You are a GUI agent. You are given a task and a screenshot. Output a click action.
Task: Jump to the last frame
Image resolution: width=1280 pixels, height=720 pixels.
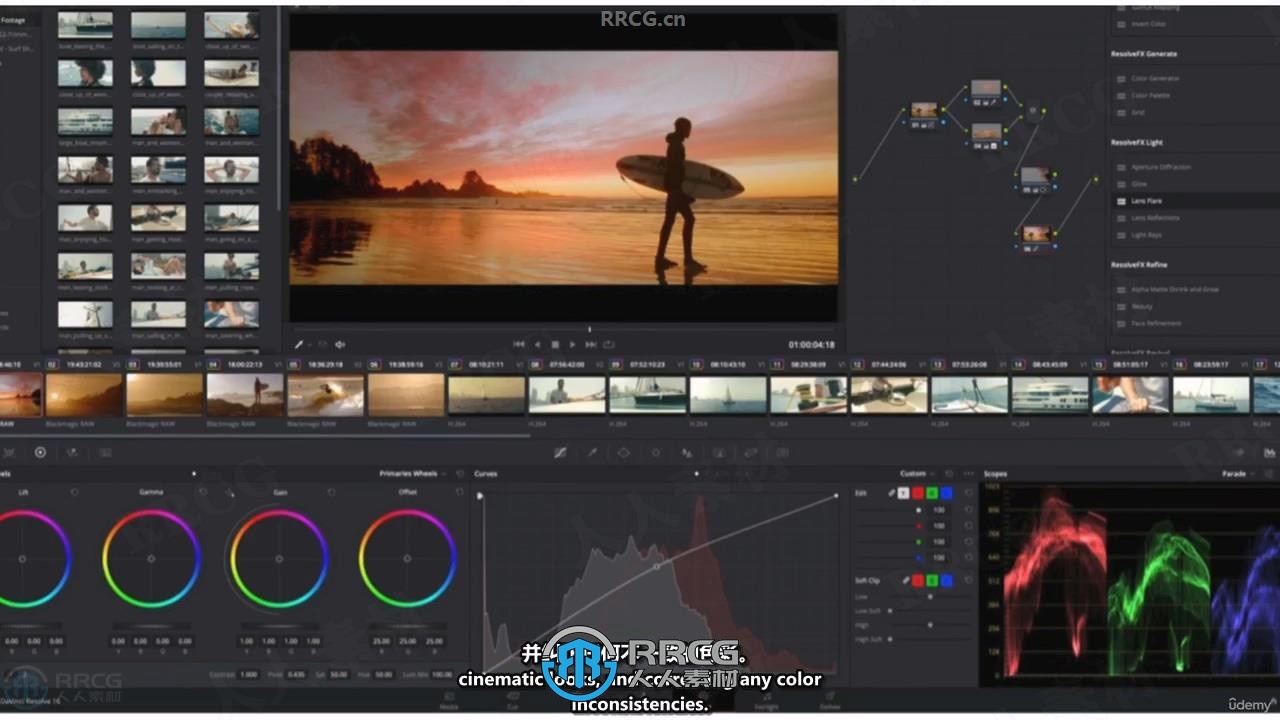[x=591, y=344]
